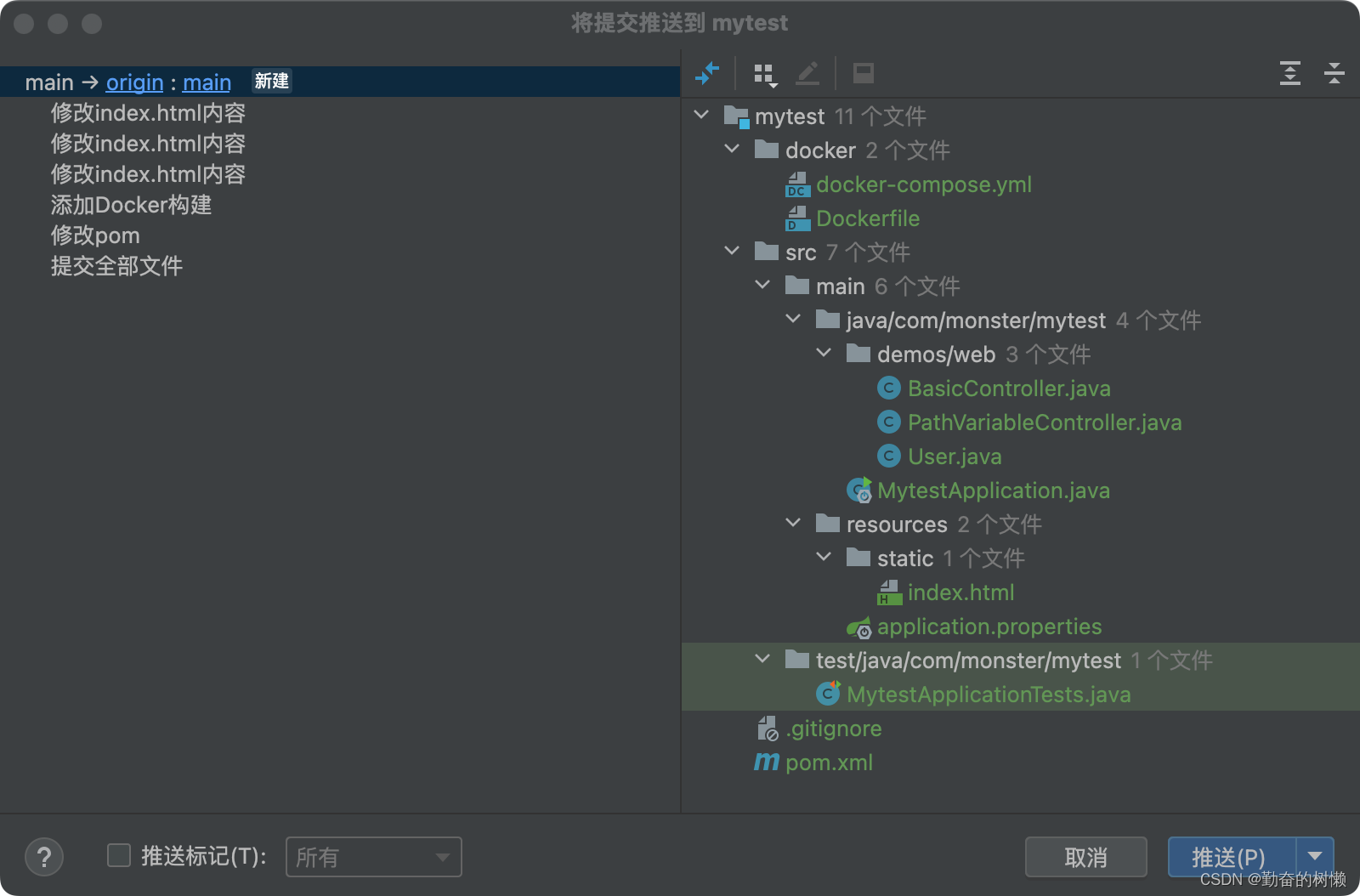Screen dimensions: 1360x896
Task: Click the pom.xml Maven icon
Action: click(767, 762)
